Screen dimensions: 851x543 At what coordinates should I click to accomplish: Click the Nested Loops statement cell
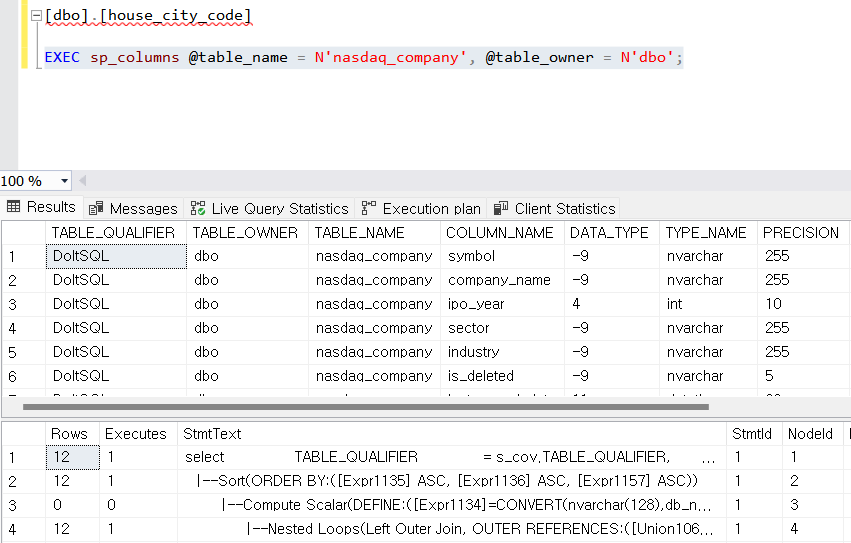452,529
